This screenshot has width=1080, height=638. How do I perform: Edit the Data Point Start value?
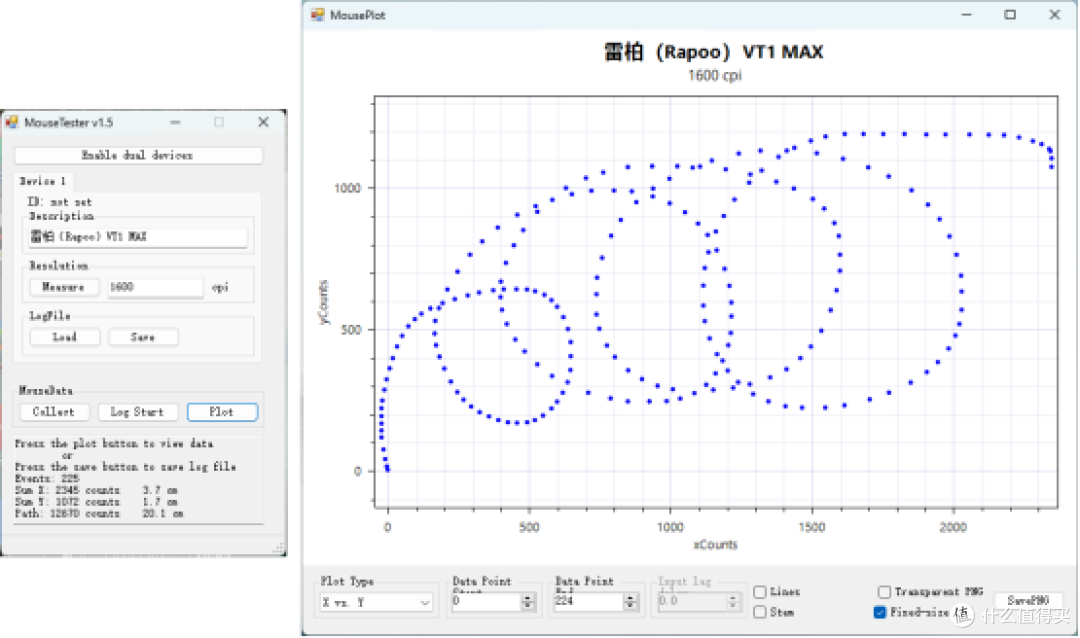click(486, 601)
